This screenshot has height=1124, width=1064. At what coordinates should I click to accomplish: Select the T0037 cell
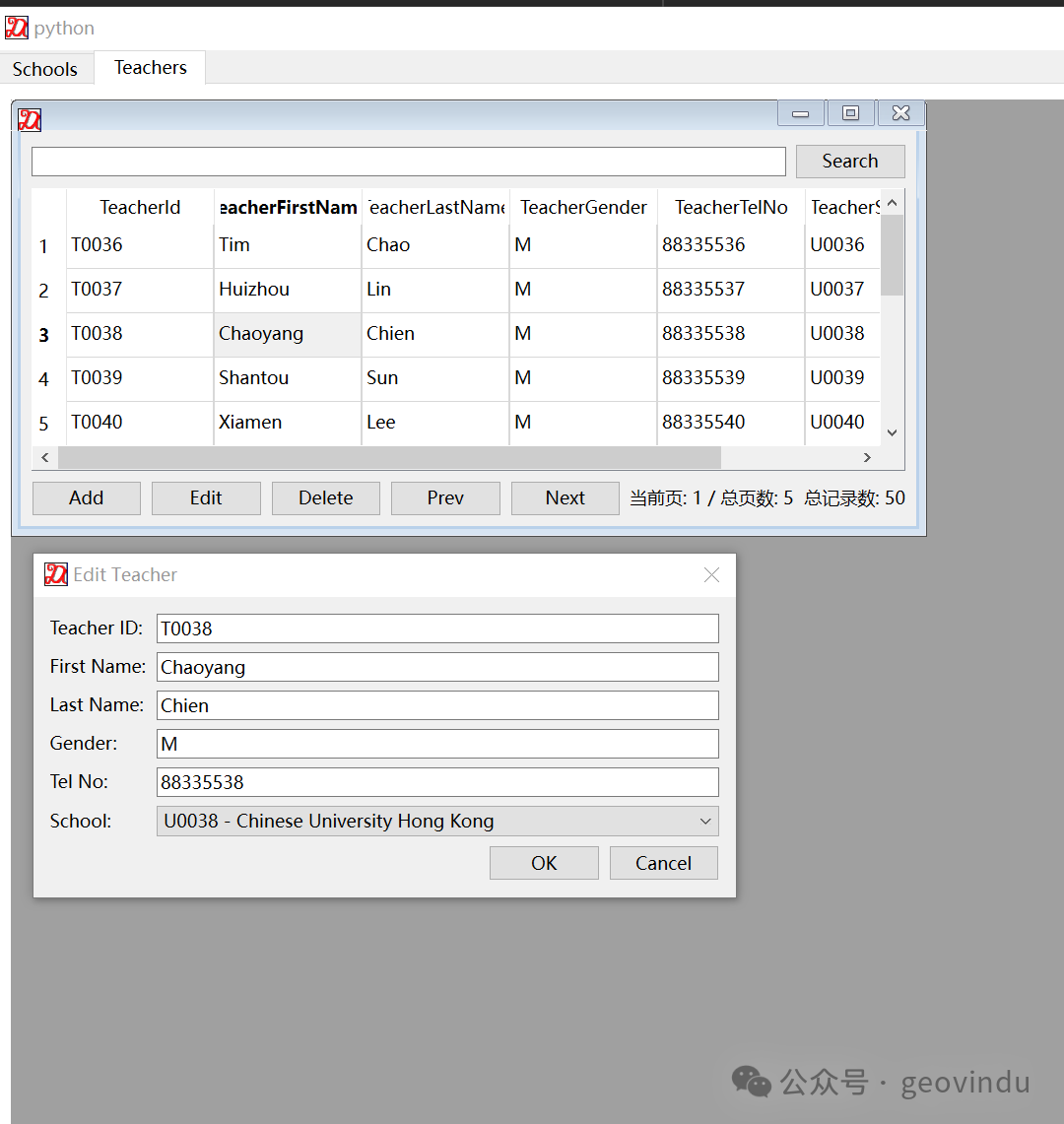pos(140,291)
